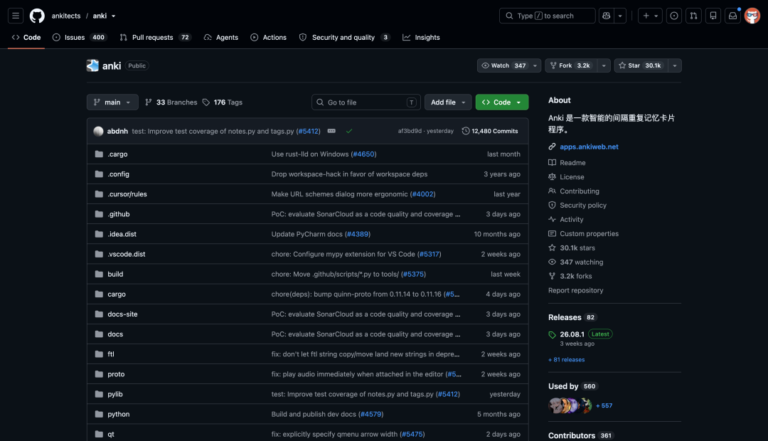Expand the Fork options dropdown arrow
768x441 pixels.
coord(603,66)
